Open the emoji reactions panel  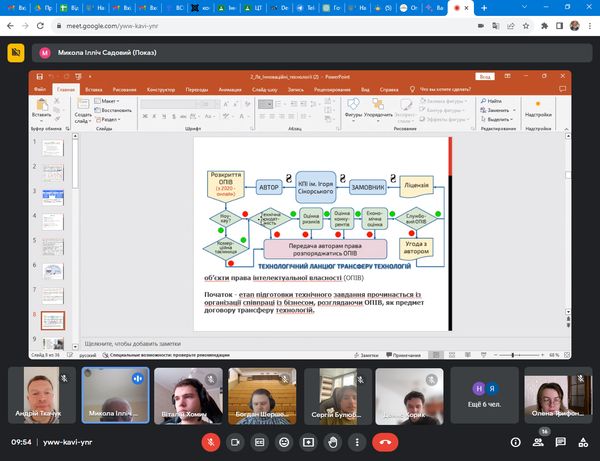pyautogui.click(x=284, y=441)
